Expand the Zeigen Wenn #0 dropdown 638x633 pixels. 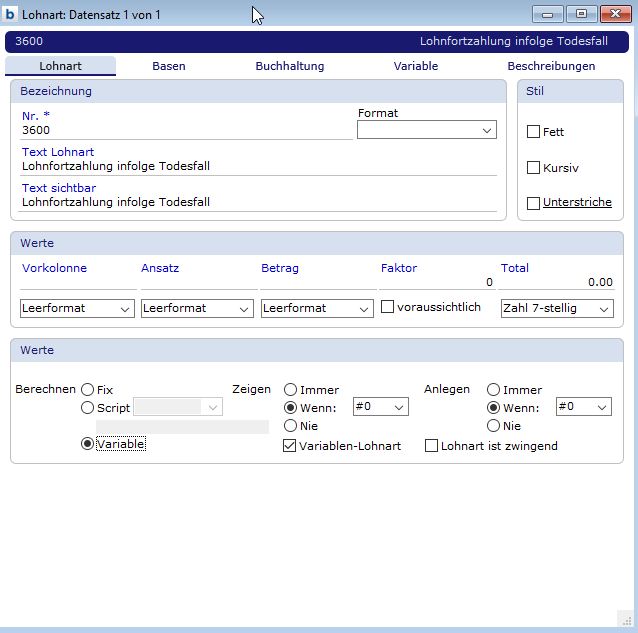pos(380,407)
